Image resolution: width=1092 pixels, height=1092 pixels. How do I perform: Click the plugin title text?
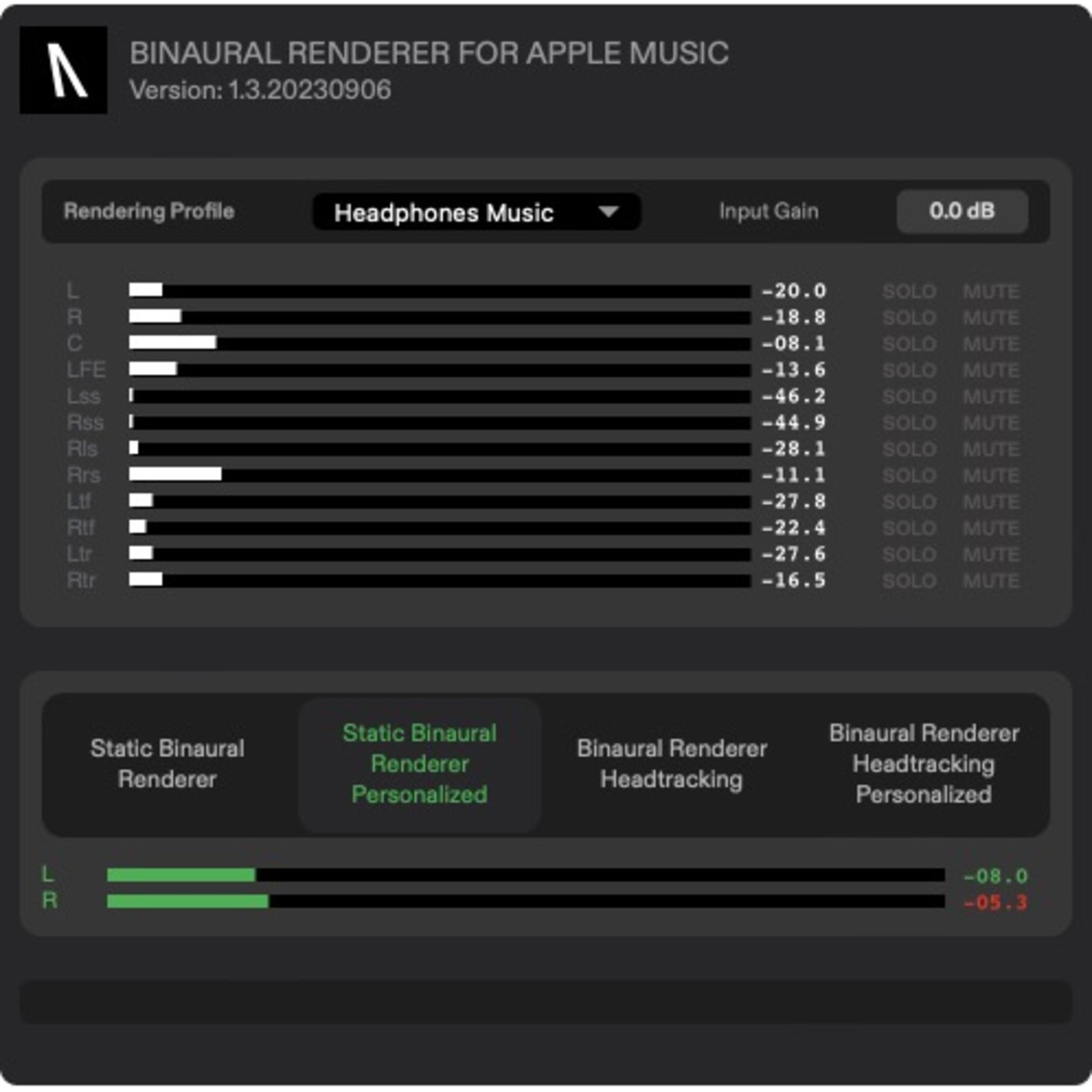(x=430, y=53)
